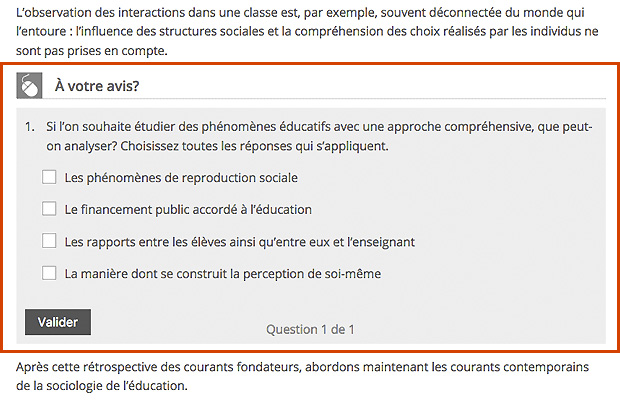This screenshot has width=620, height=400.
Task: Click the answer label about élèves and l'enseignant
Action: pos(239,241)
